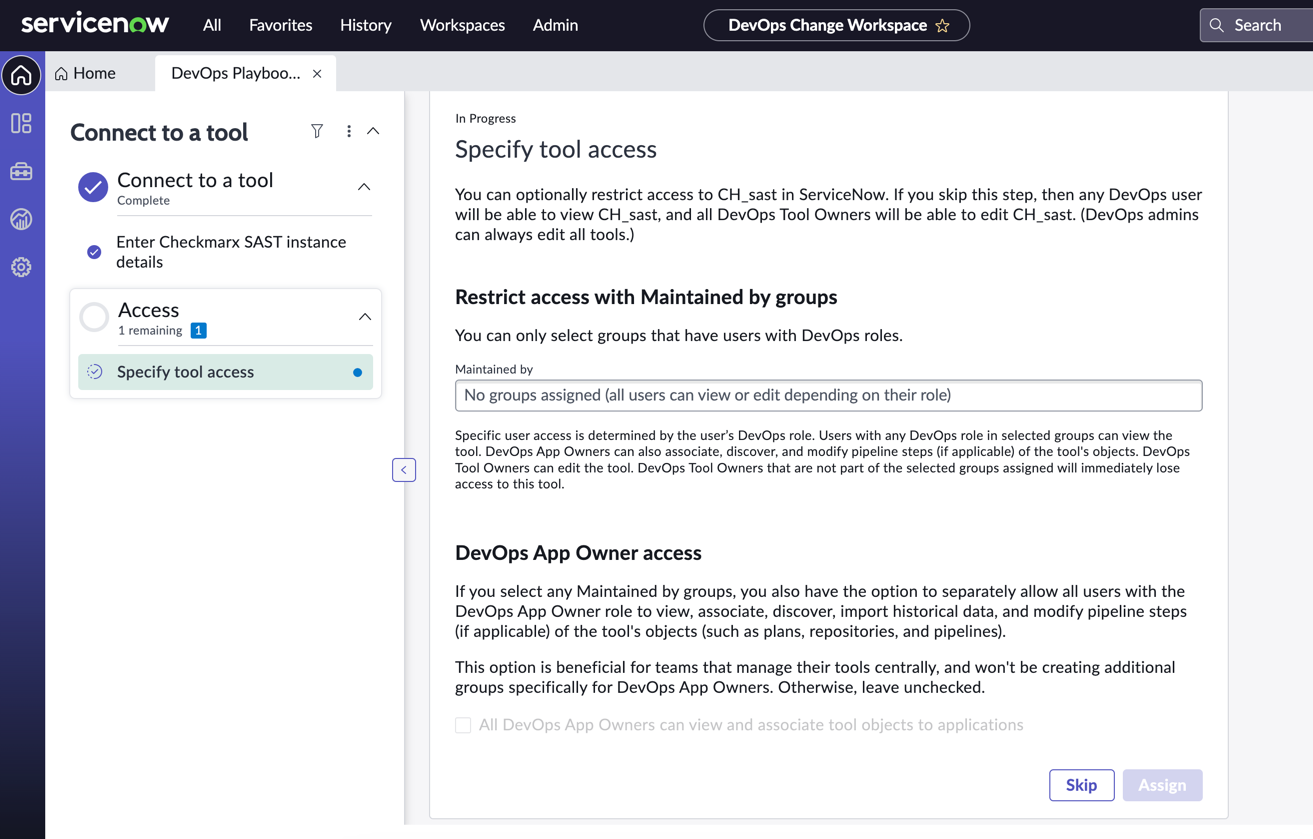Image resolution: width=1313 pixels, height=839 pixels.
Task: Click the search magnifier icon
Action: pos(1217,26)
